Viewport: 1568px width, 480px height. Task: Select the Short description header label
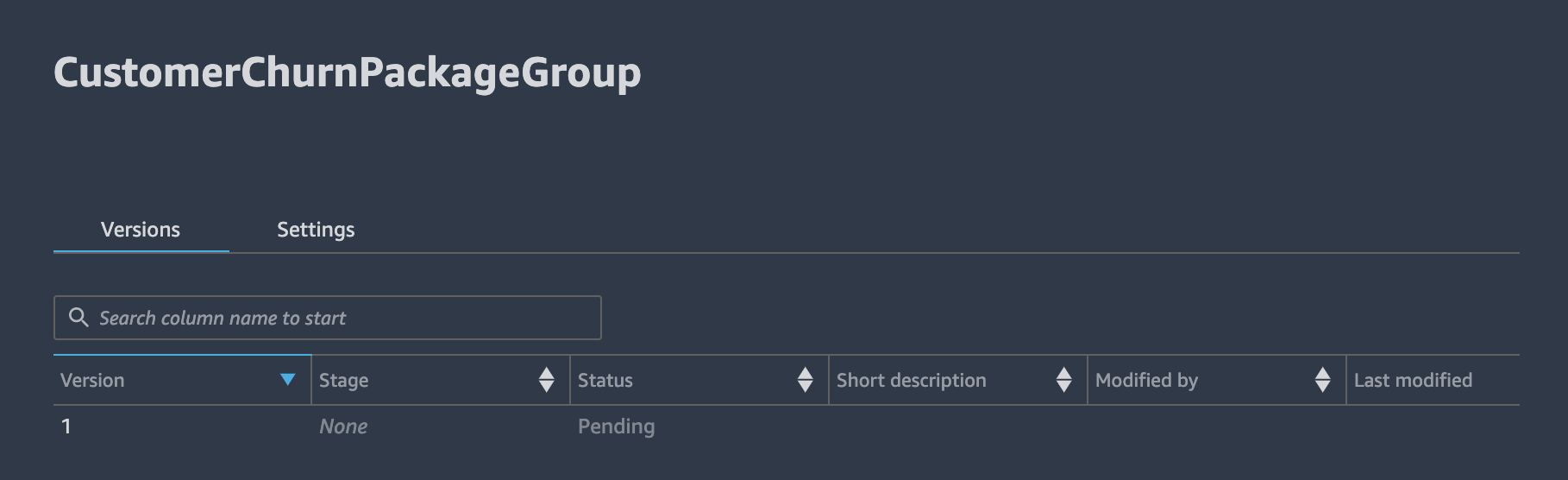[911, 381]
